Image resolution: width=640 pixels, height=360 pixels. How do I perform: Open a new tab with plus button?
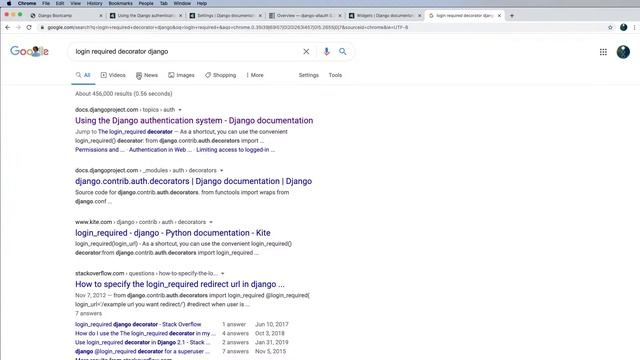[x=512, y=16]
